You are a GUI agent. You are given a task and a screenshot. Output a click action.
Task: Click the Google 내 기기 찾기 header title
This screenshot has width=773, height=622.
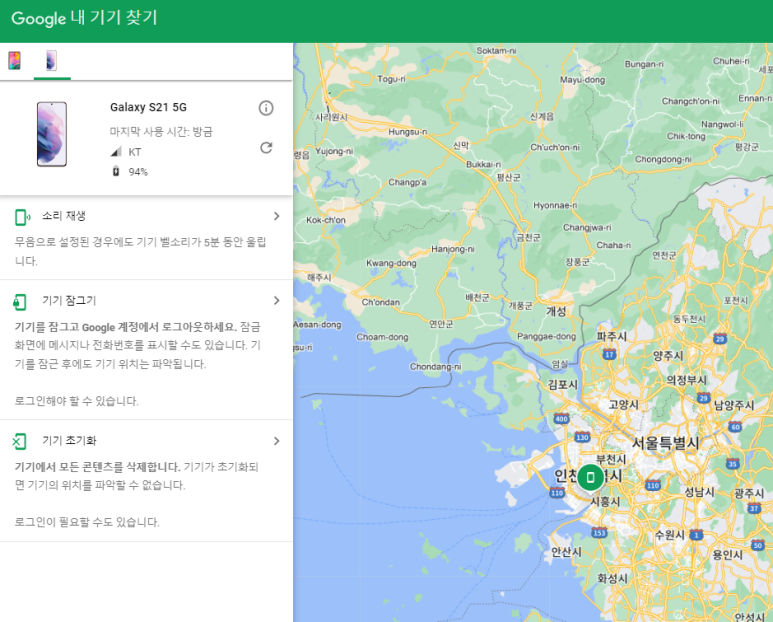point(84,18)
